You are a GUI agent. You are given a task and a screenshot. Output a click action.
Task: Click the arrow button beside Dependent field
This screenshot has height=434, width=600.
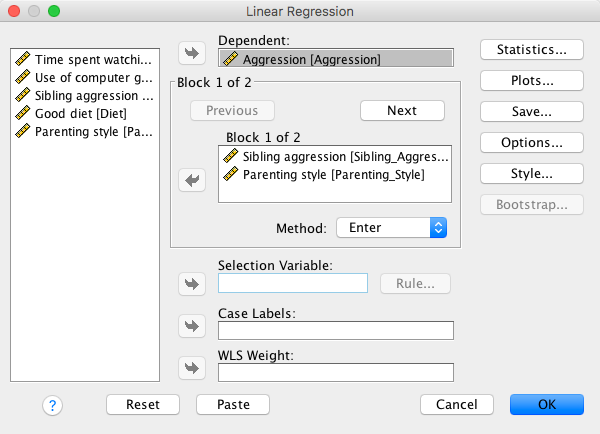click(190, 52)
